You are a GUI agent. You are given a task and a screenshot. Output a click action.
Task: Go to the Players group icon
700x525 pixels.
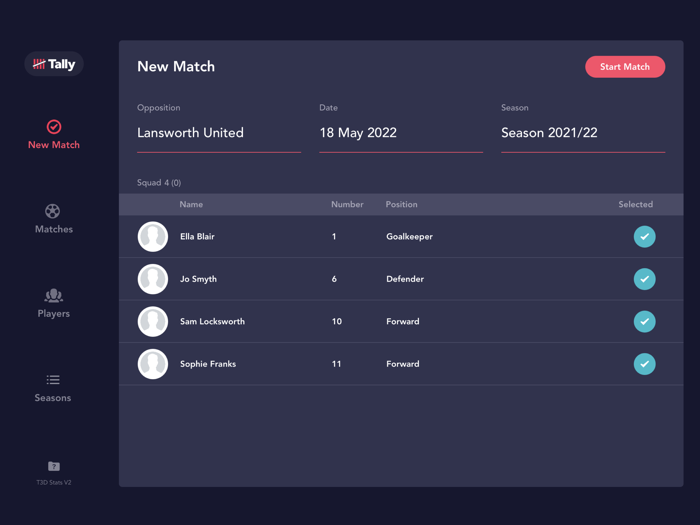(x=53, y=295)
